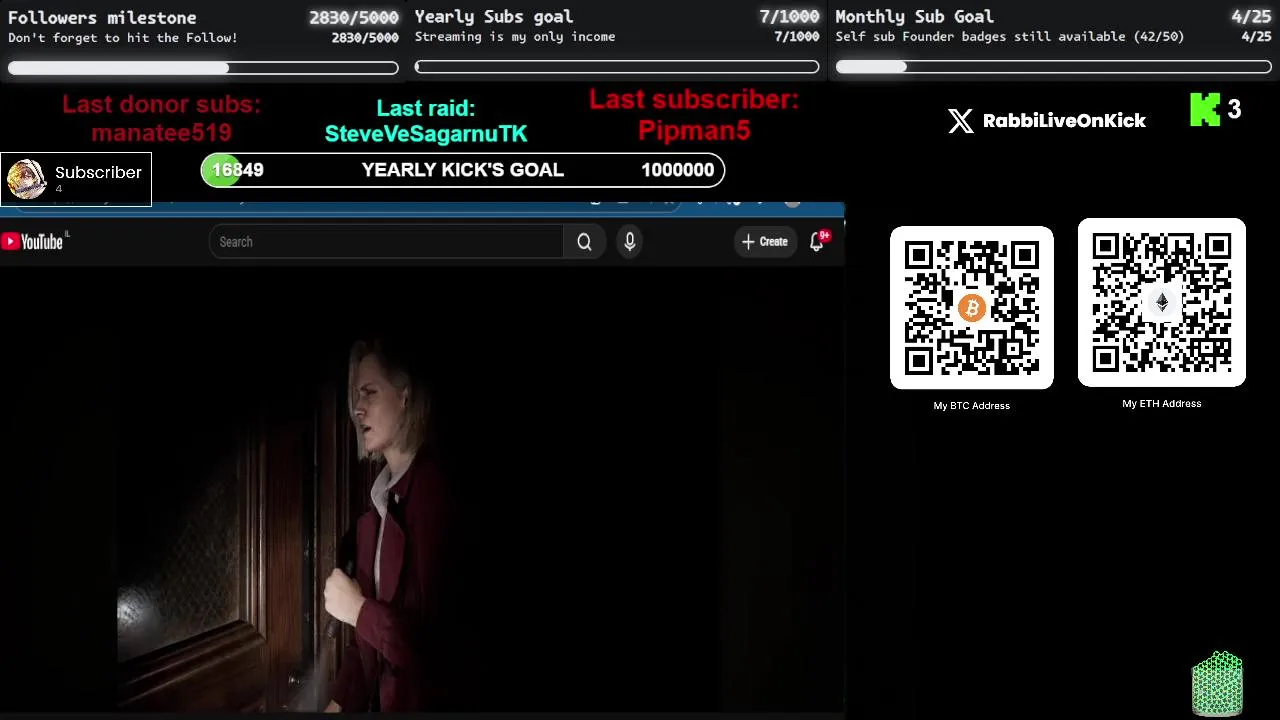Click the X logo beside RabbiLiveOnKick
Screen dimensions: 1280x720
(960, 121)
